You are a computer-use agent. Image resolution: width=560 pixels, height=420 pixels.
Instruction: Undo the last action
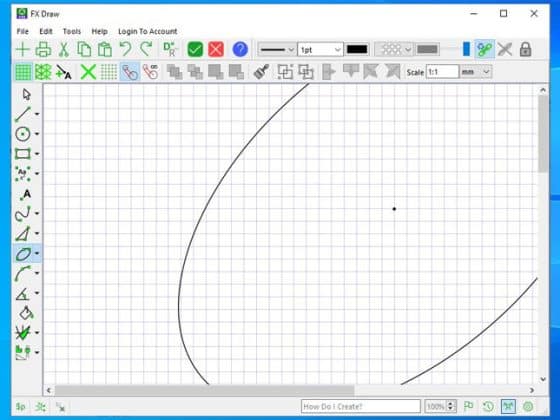tap(125, 49)
